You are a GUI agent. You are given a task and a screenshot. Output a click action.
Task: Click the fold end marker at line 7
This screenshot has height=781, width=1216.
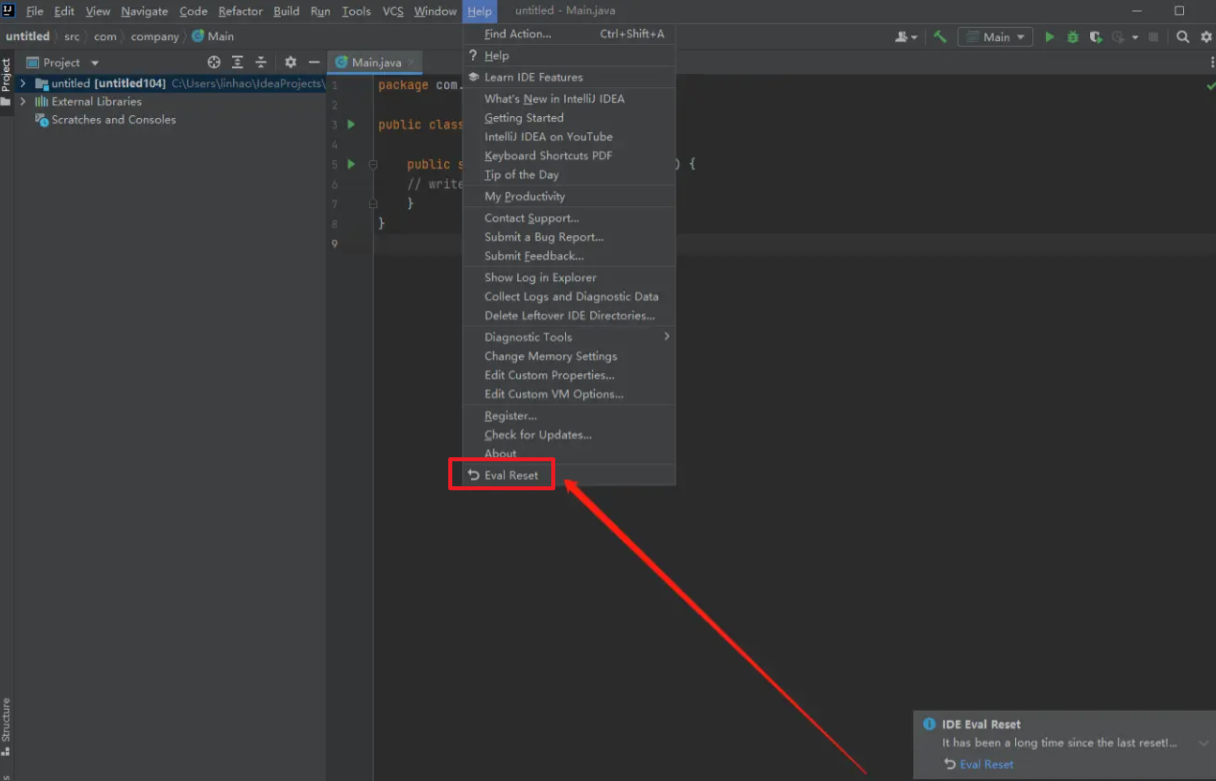point(373,203)
